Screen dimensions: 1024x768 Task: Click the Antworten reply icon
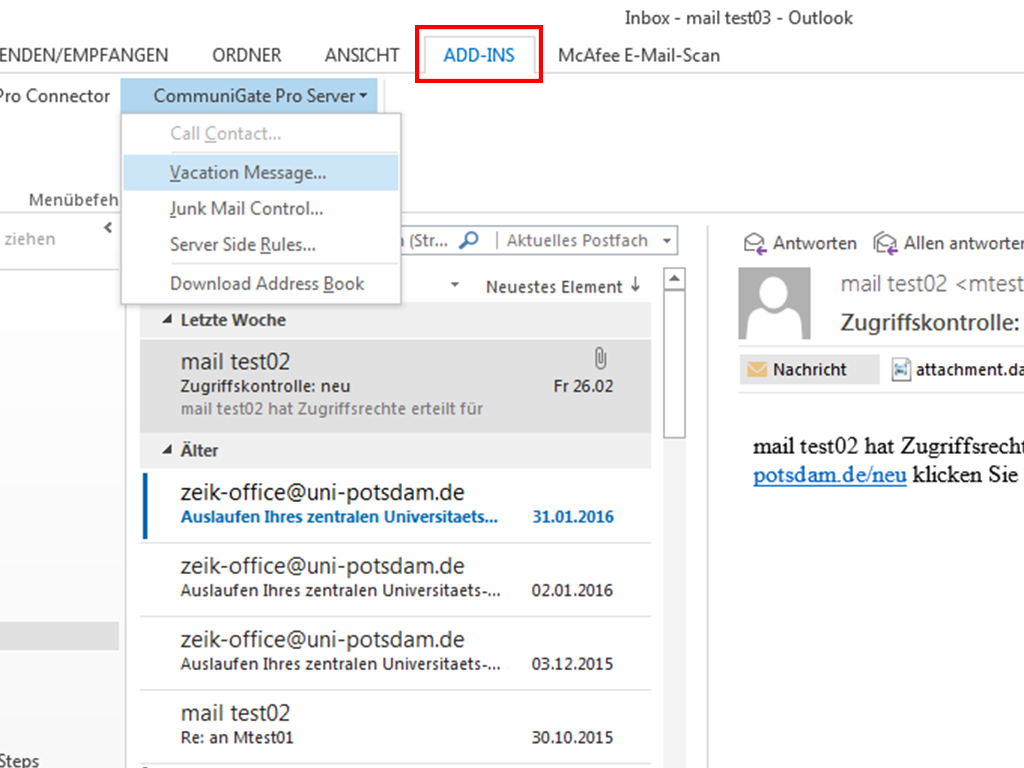click(755, 243)
